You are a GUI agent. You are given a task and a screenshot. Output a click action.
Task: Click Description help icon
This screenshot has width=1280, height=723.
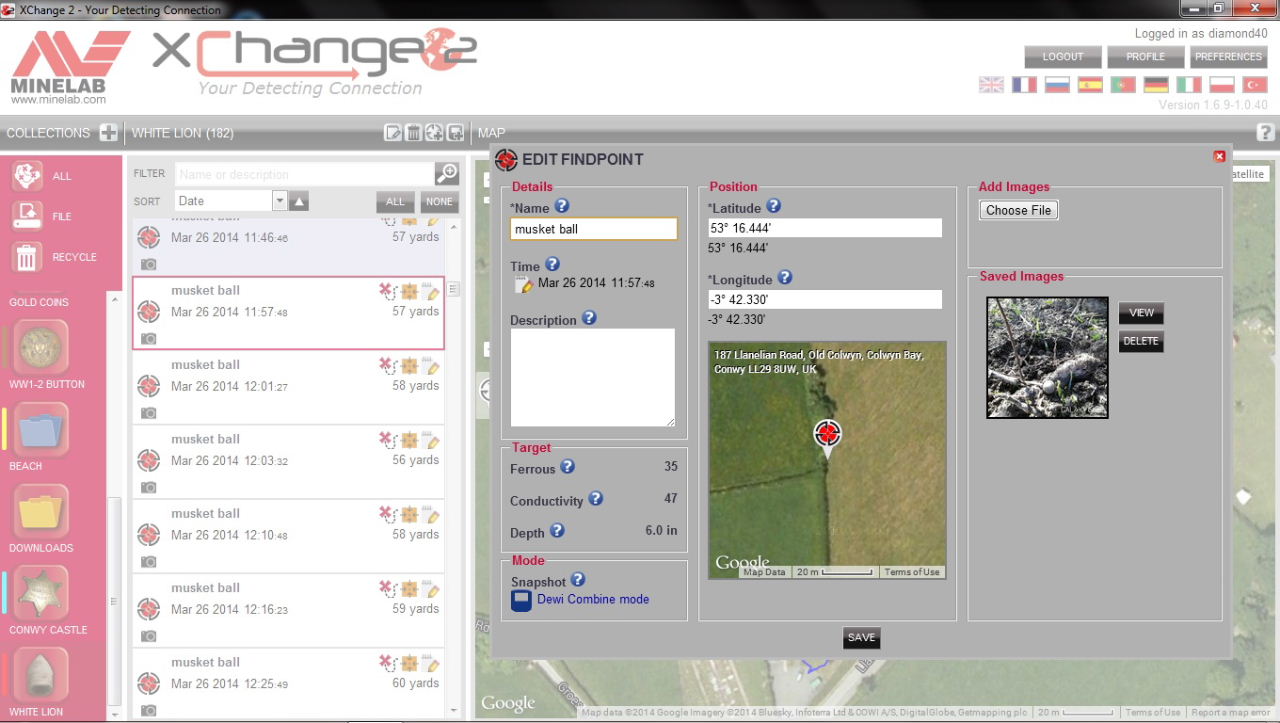589,318
